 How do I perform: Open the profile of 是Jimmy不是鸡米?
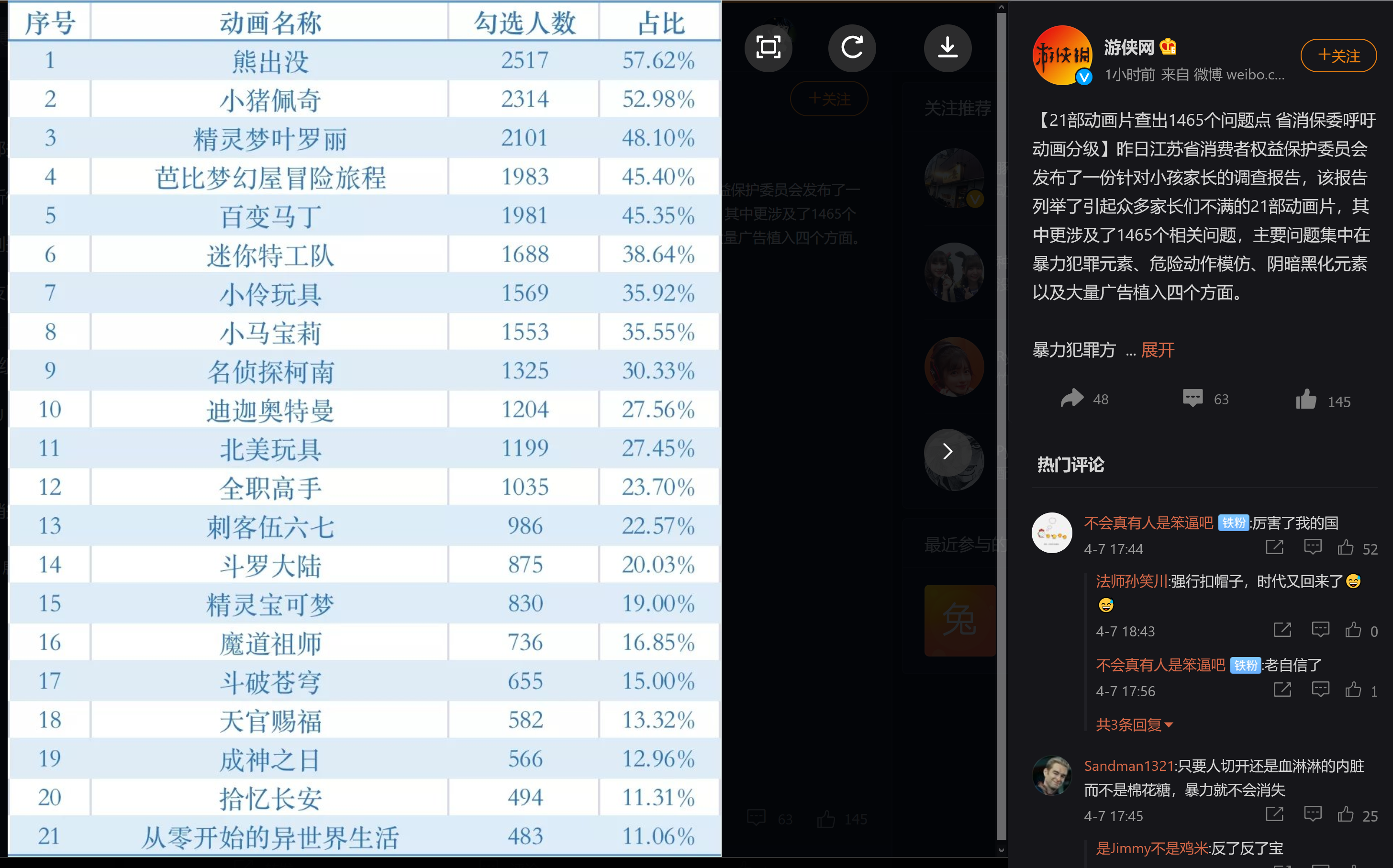[x=1151, y=848]
